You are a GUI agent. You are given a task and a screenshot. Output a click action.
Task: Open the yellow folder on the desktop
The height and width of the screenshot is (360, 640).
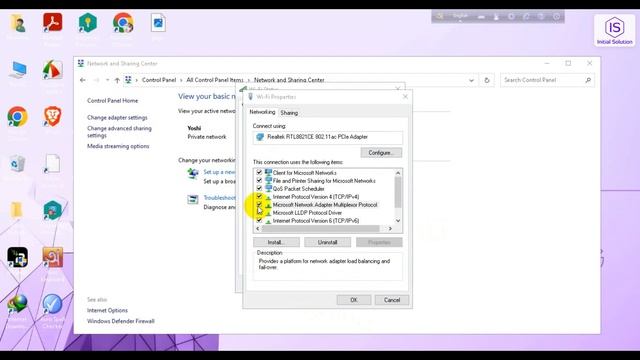[16, 210]
